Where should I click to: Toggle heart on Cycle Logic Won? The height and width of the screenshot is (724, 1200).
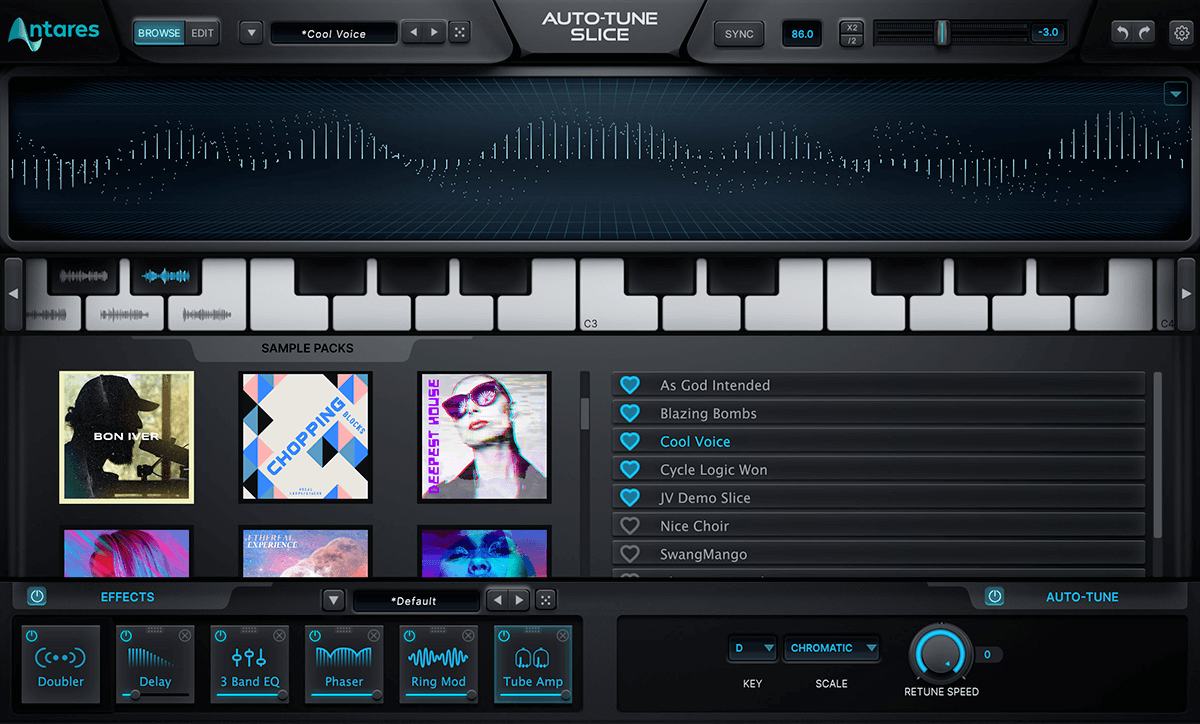click(x=629, y=469)
